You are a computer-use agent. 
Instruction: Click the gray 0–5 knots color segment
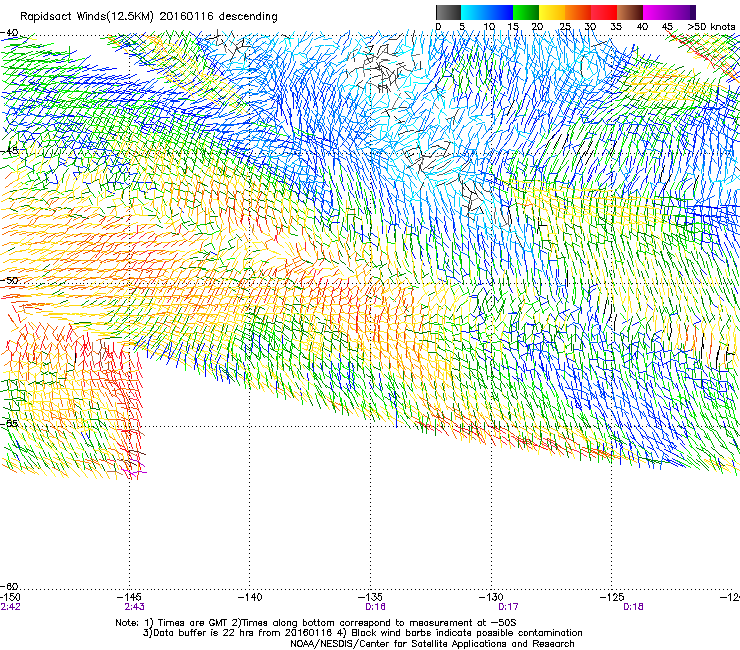[x=448, y=12]
